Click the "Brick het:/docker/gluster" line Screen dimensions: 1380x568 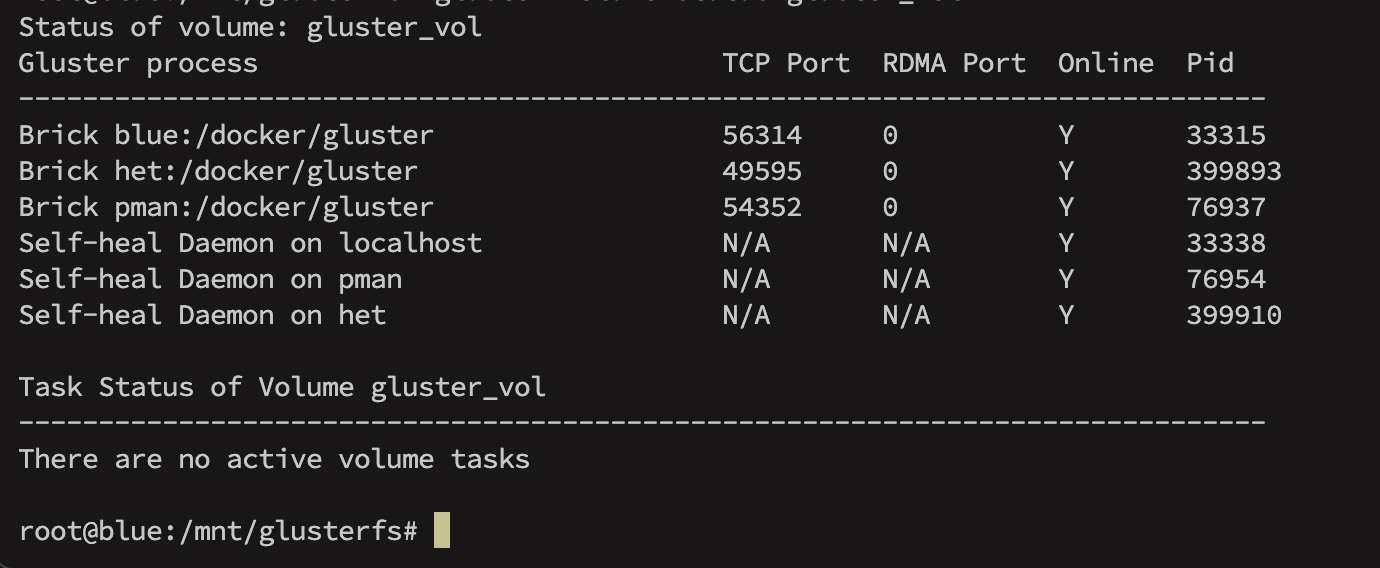coord(218,171)
